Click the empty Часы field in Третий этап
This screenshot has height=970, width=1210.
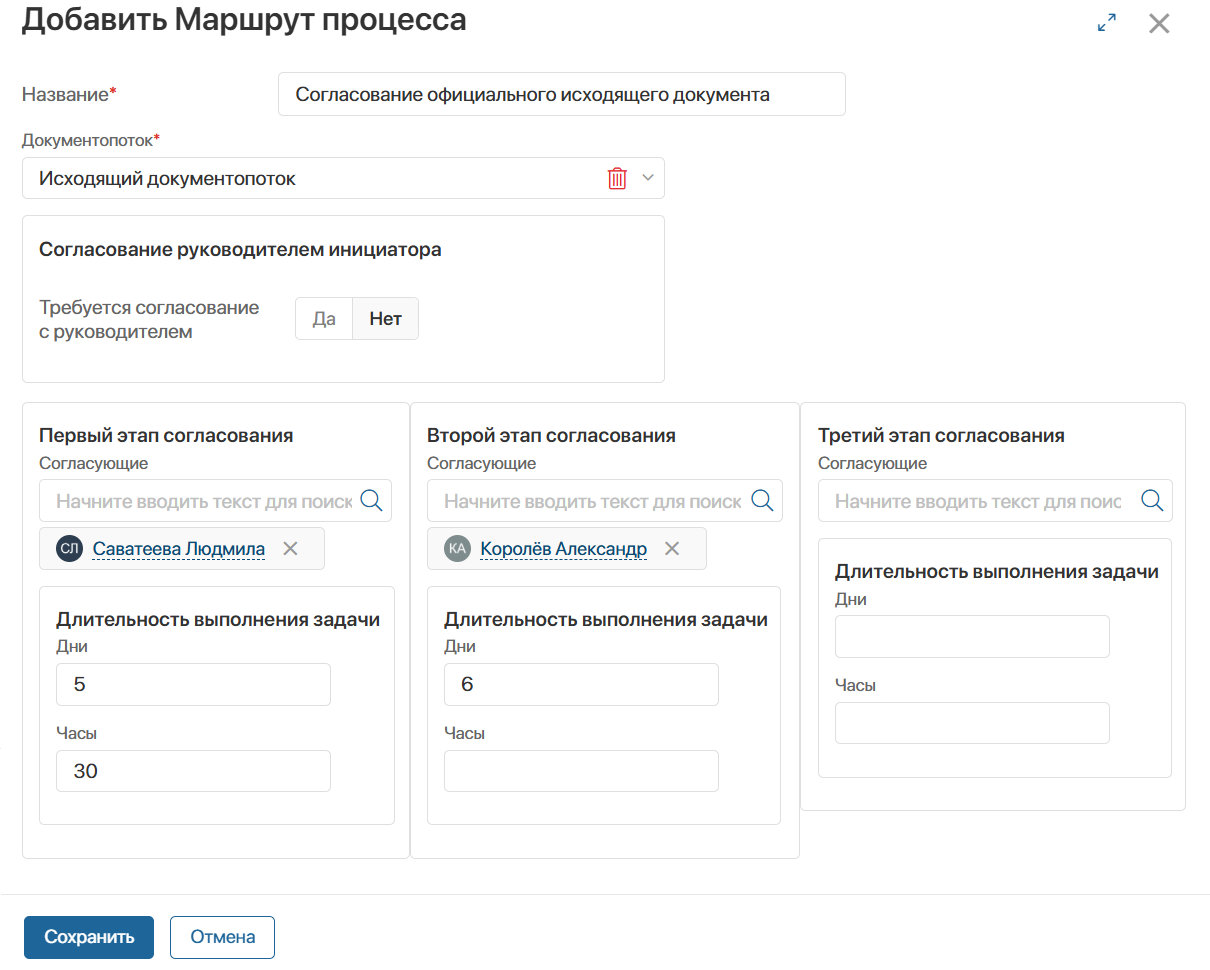[x=971, y=722]
